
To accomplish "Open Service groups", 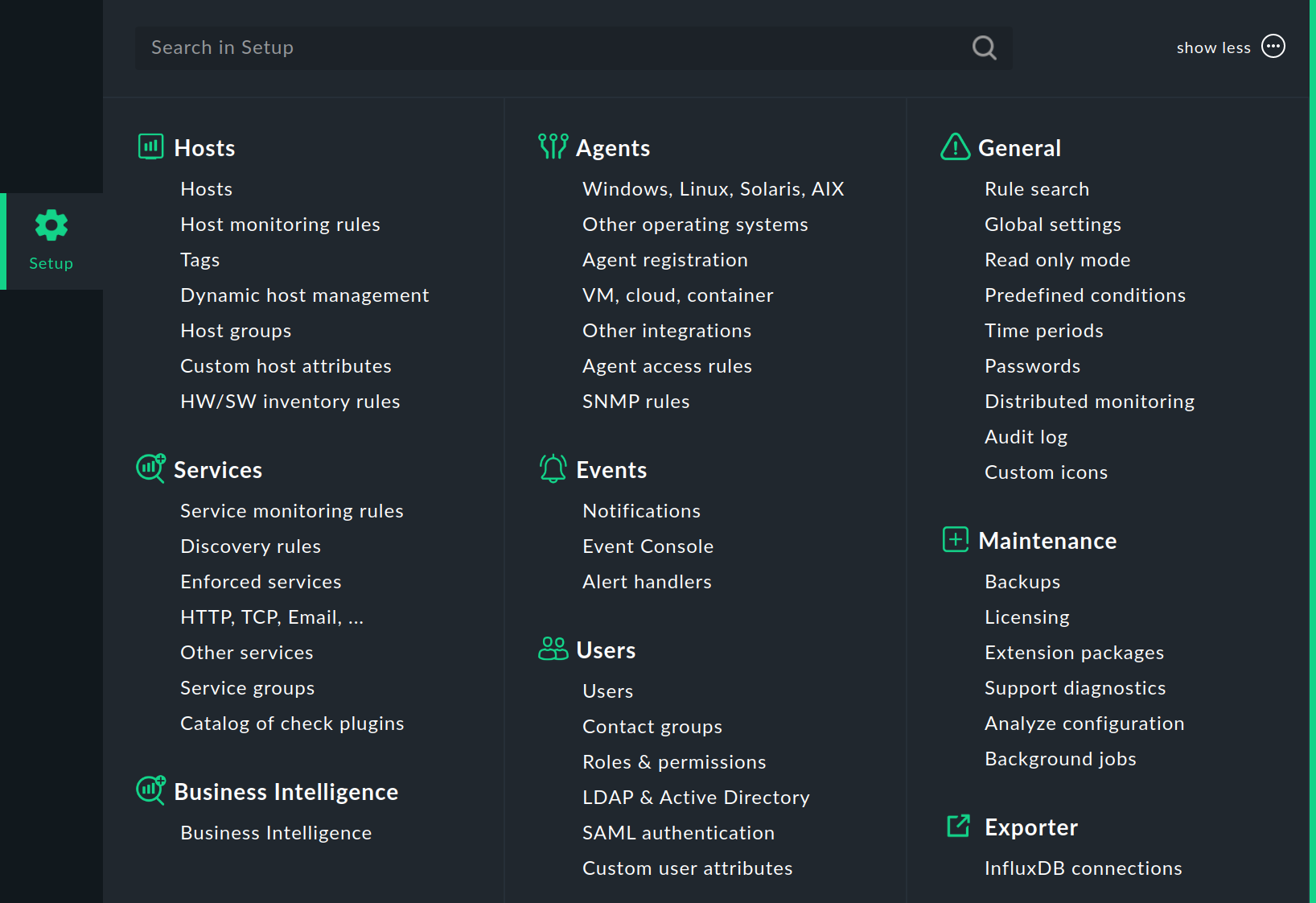I will tap(248, 688).
